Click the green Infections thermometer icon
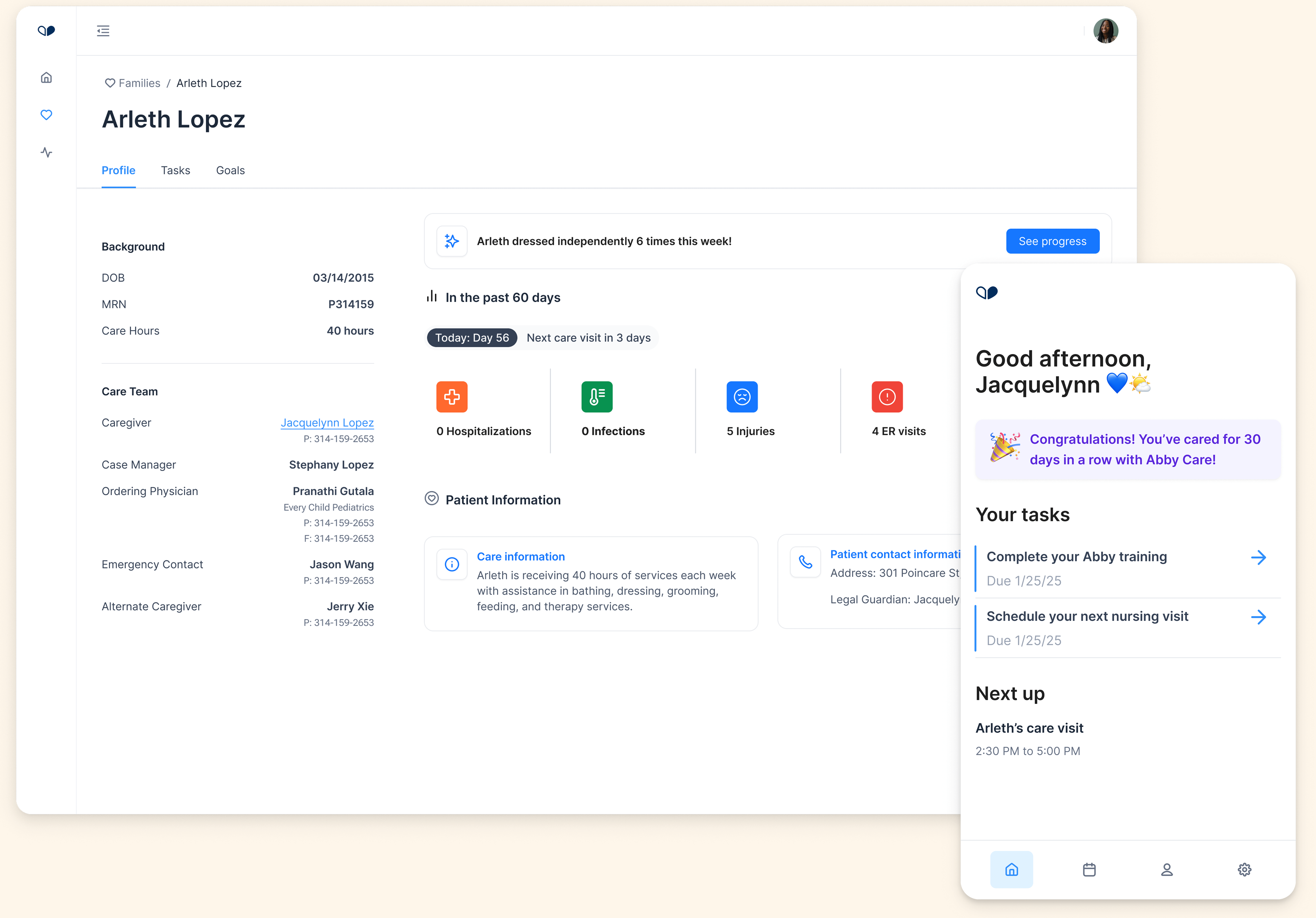This screenshot has height=918, width=1316. 597,397
